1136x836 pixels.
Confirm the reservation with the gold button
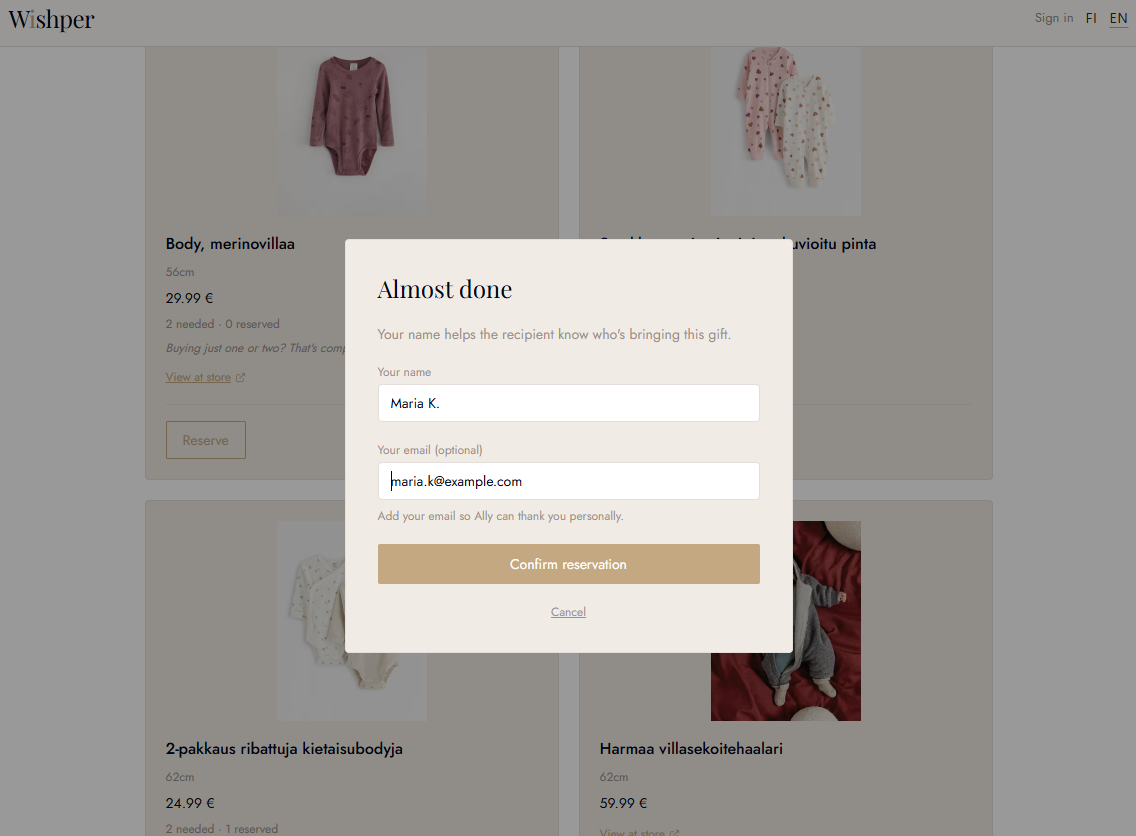pyautogui.click(x=568, y=564)
